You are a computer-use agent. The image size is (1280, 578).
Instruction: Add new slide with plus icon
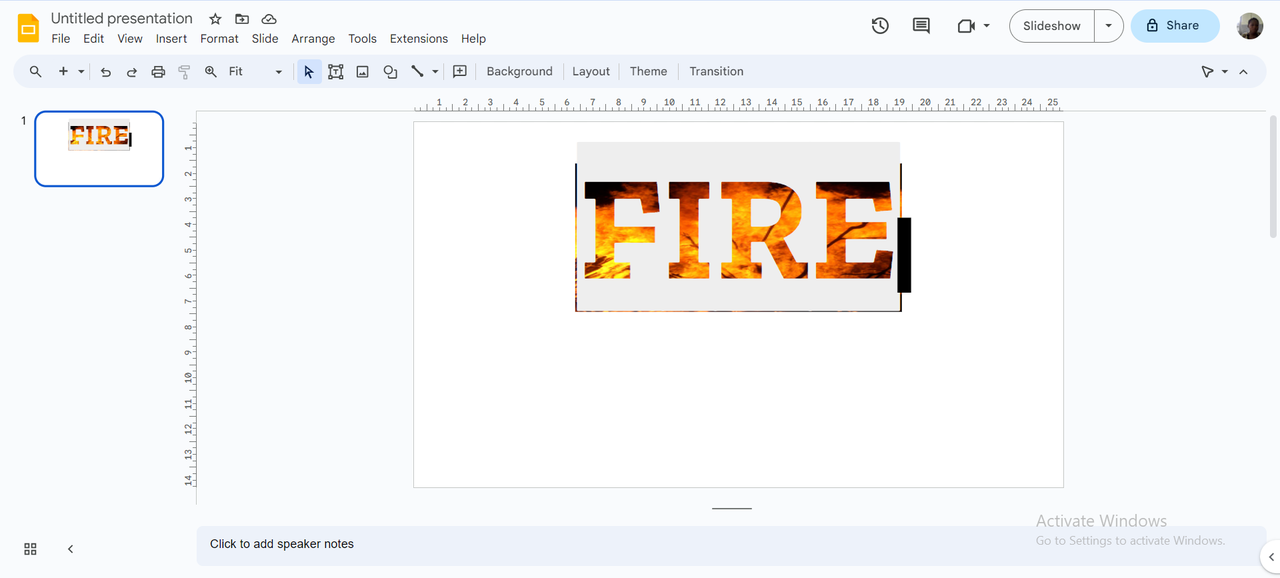click(x=63, y=72)
